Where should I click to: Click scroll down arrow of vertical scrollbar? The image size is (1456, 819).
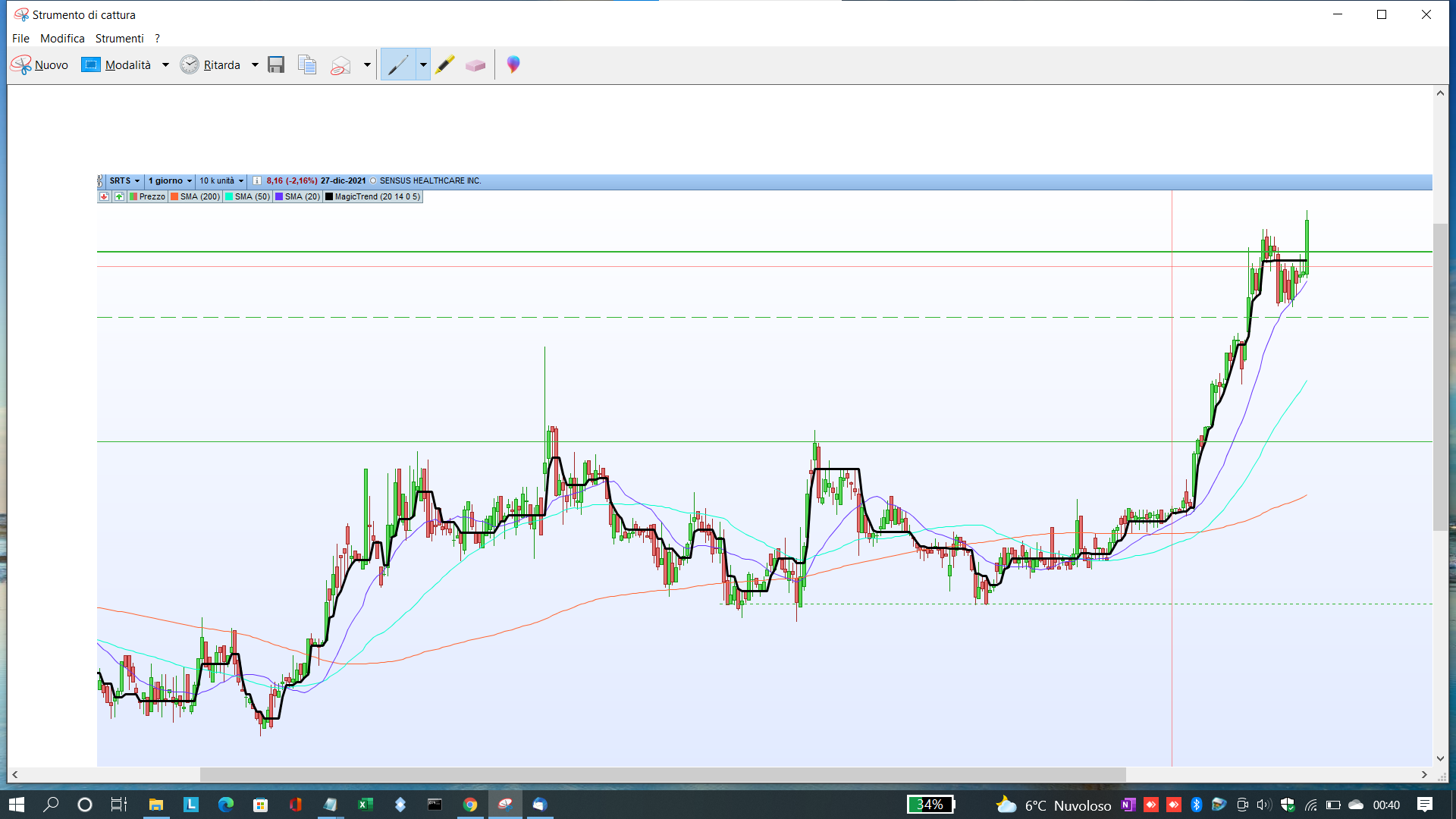[x=1440, y=758]
